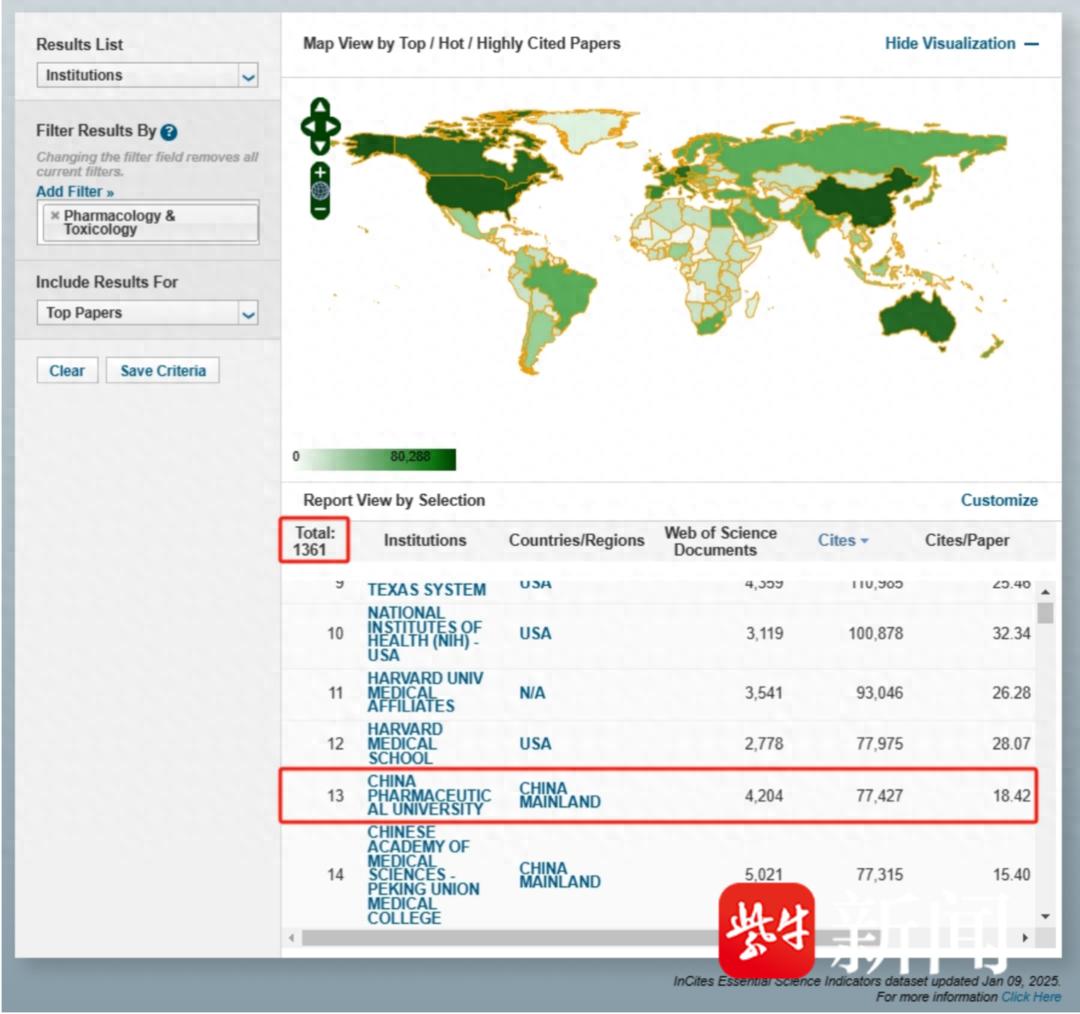Pan the map upward with the up arrow
The width and height of the screenshot is (1080, 1014).
click(320, 105)
